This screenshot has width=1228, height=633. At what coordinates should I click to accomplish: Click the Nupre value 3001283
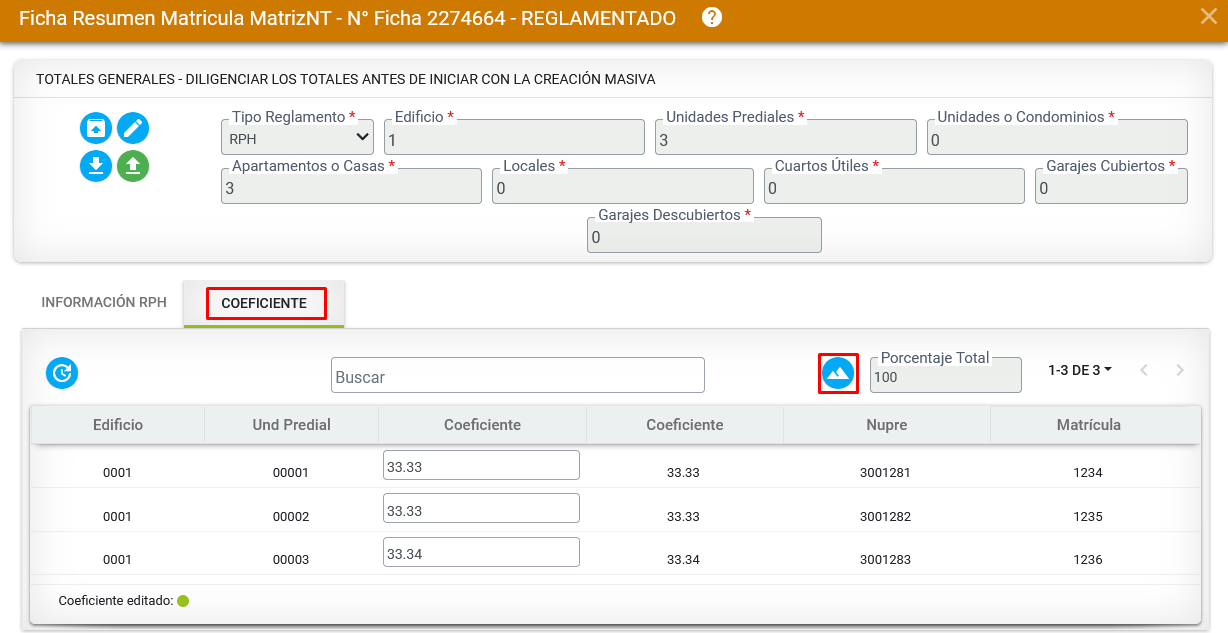click(885, 560)
